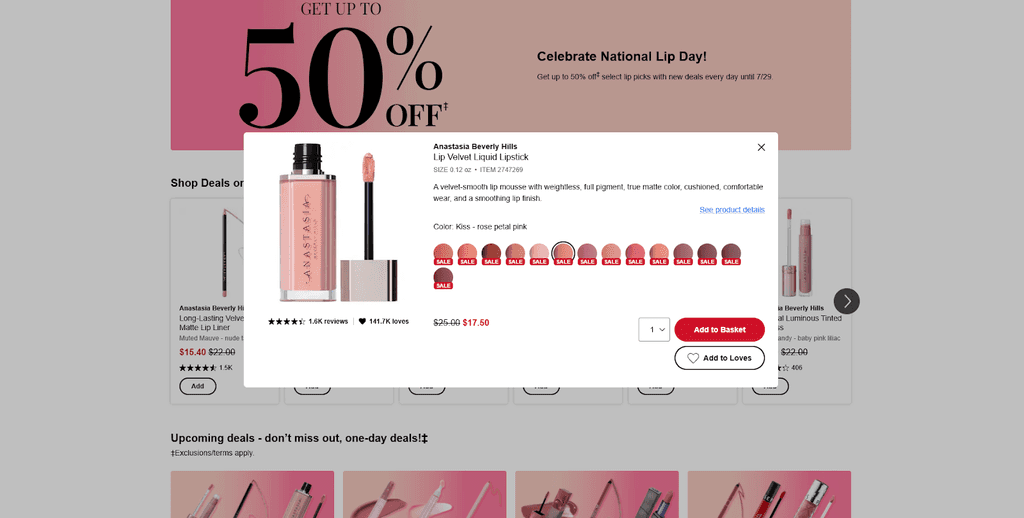
Task: Click the heart icon in Add to Loves
Action: 693,358
